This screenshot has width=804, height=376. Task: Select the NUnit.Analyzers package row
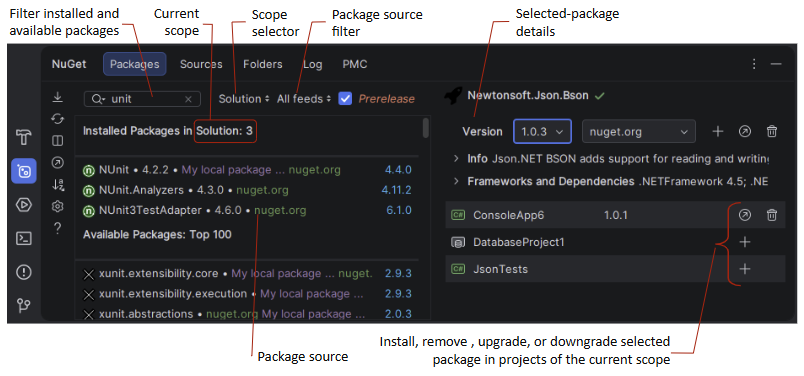coord(247,190)
